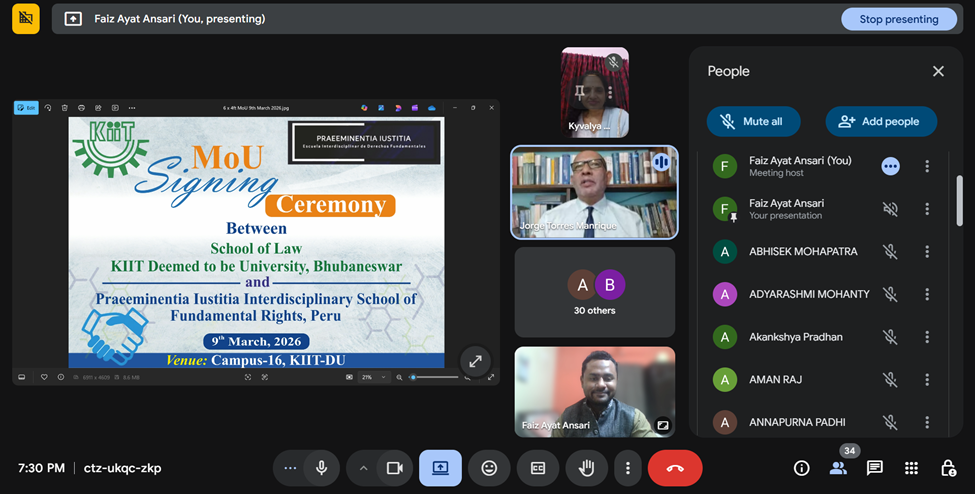
Task: Click Stop presenting
Action: (899, 19)
